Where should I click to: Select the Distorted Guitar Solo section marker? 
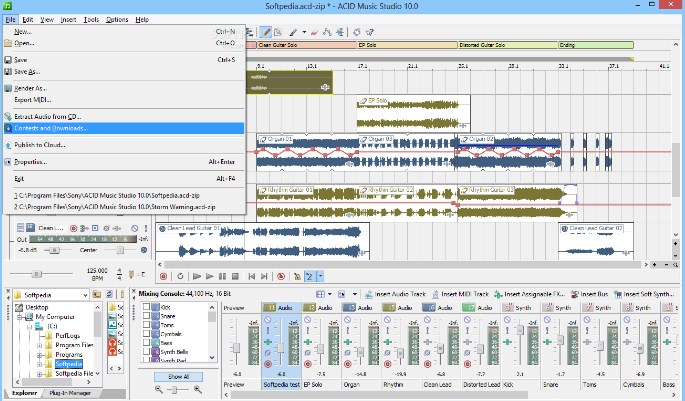pyautogui.click(x=508, y=45)
